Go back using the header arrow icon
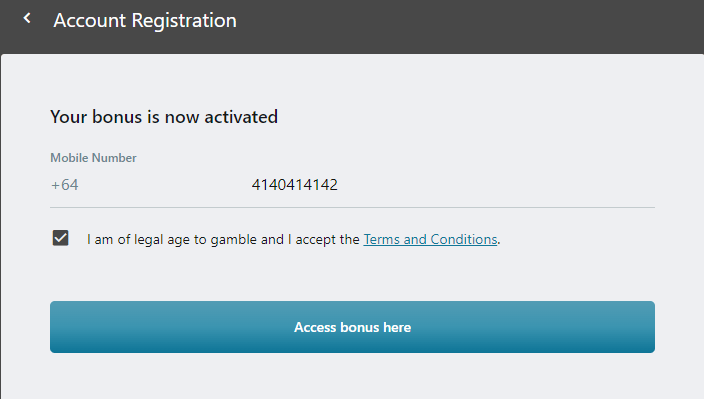The width and height of the screenshot is (704, 399). point(27,18)
